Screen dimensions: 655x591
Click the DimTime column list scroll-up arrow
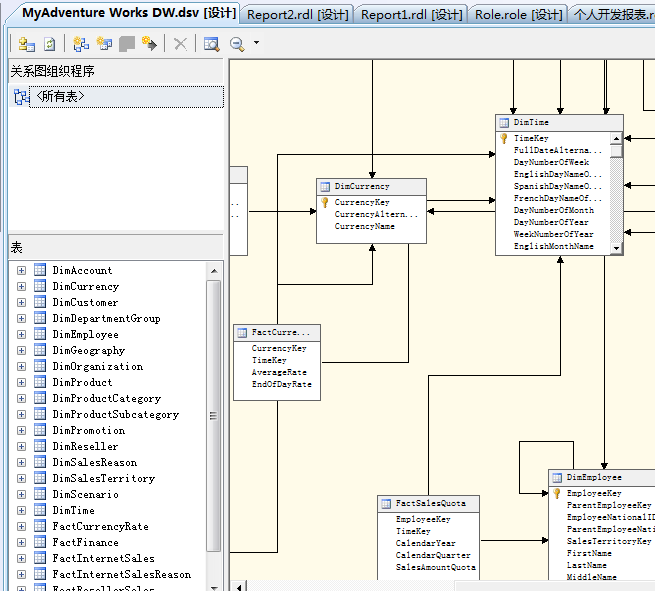616,138
